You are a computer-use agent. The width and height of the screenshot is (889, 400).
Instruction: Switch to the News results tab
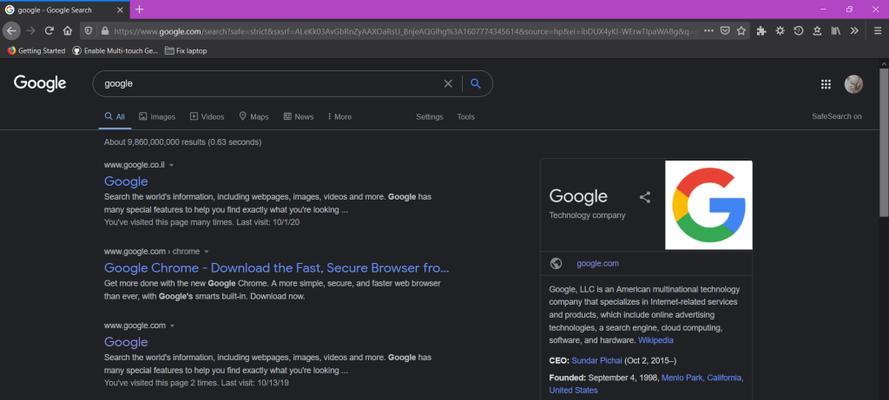[298, 117]
